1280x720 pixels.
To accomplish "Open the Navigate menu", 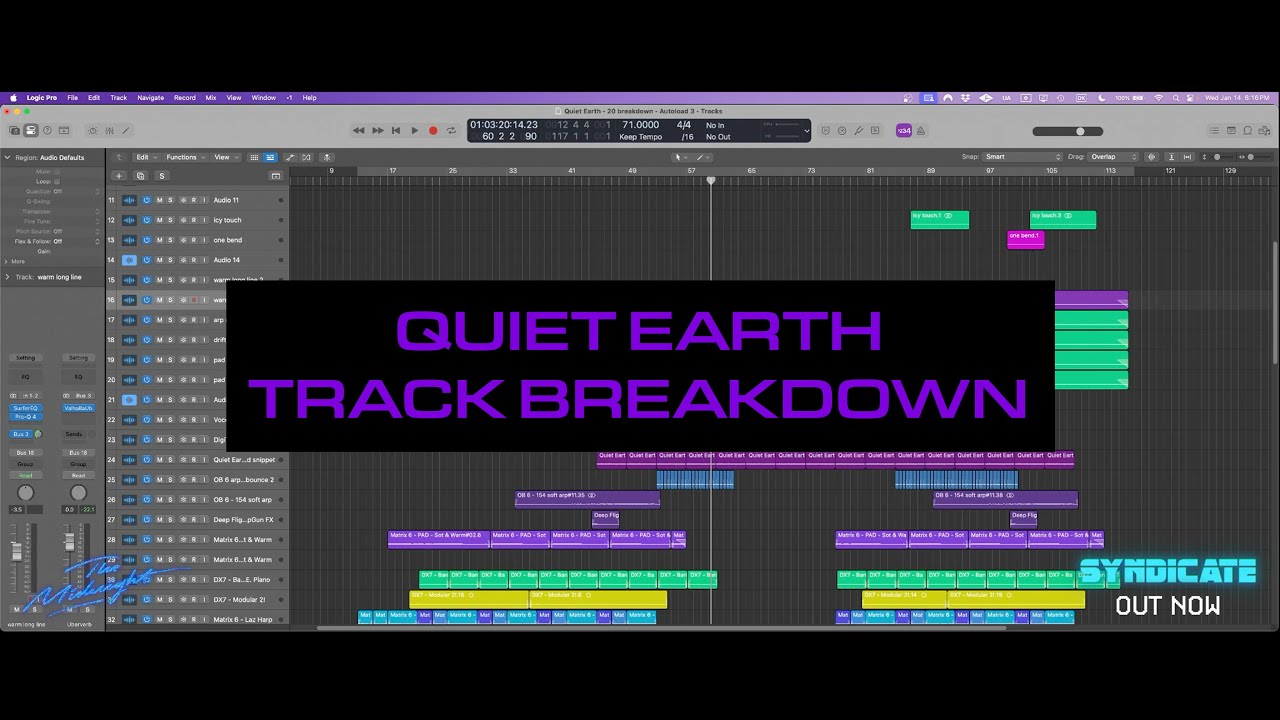I will (151, 98).
